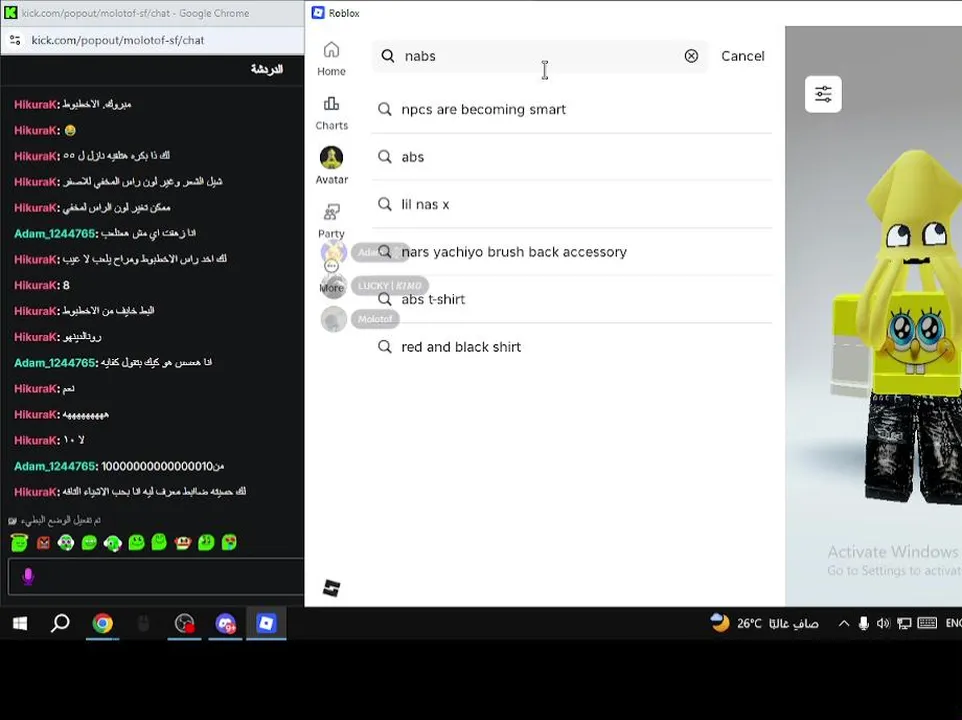Select suggestion "lil nas x"
This screenshot has width=962, height=720.
pos(571,204)
